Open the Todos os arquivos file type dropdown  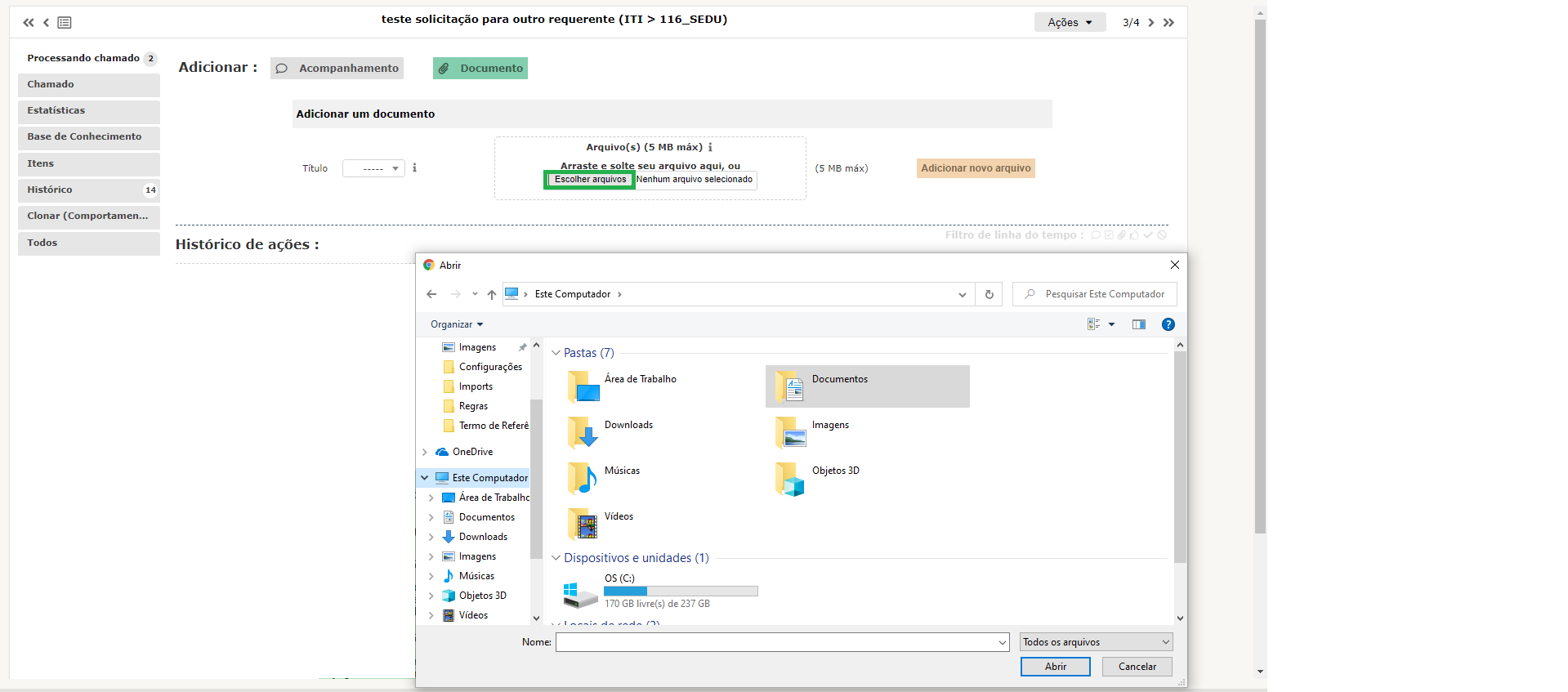(1095, 642)
